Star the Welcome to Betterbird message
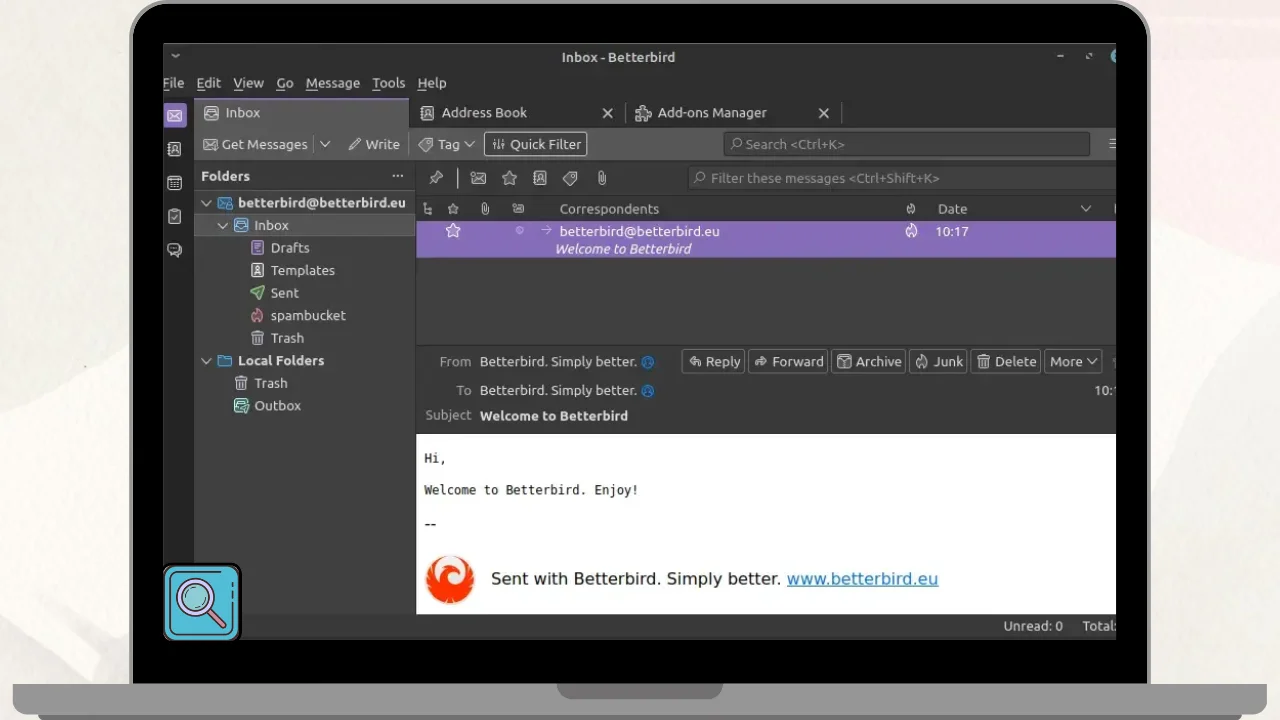 453,231
